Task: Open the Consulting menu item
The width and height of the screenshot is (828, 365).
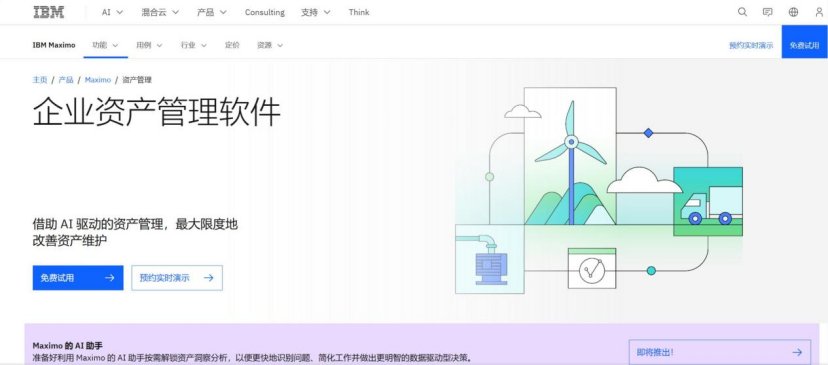Action: coord(265,12)
